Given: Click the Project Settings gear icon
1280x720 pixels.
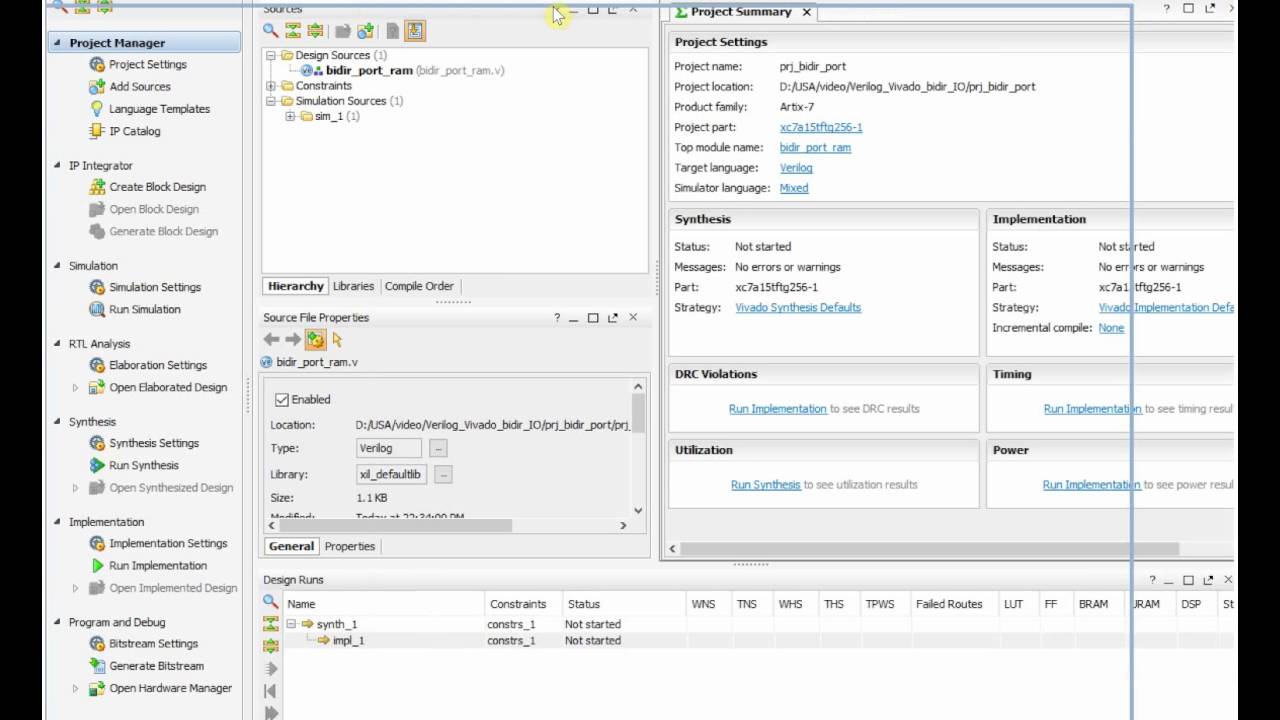Looking at the screenshot, I should click(97, 64).
